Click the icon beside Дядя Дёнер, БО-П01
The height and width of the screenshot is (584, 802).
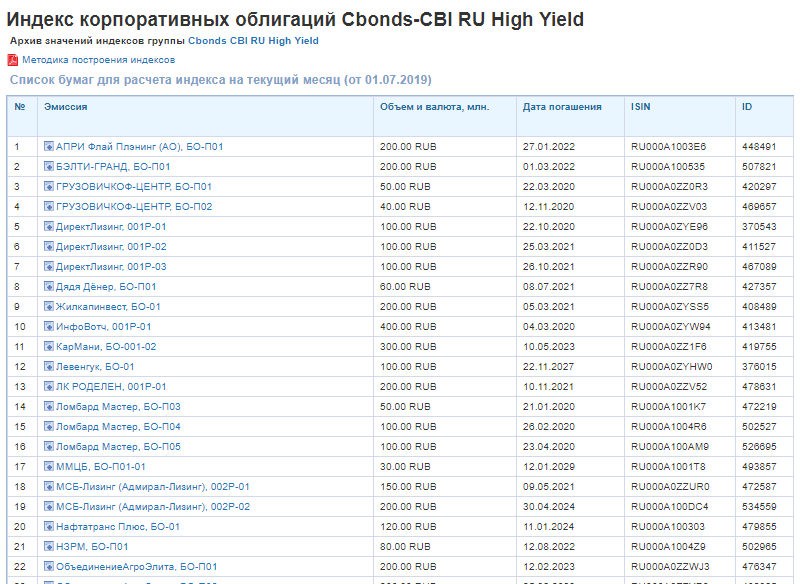tap(48, 287)
